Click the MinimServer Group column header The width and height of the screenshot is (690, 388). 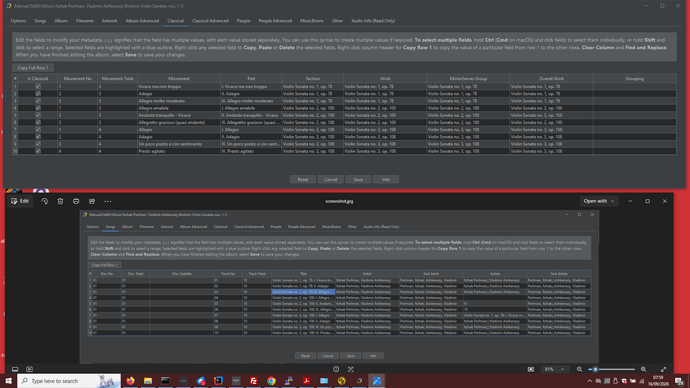468,79
